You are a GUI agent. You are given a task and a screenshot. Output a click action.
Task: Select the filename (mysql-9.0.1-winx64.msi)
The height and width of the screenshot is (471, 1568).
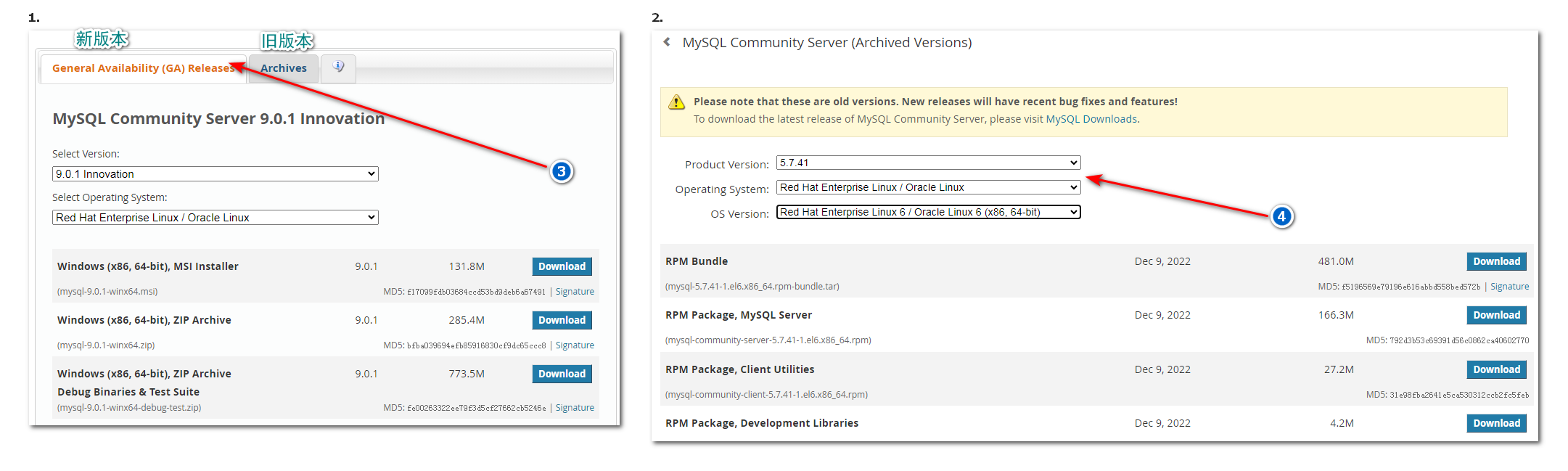pos(107,292)
